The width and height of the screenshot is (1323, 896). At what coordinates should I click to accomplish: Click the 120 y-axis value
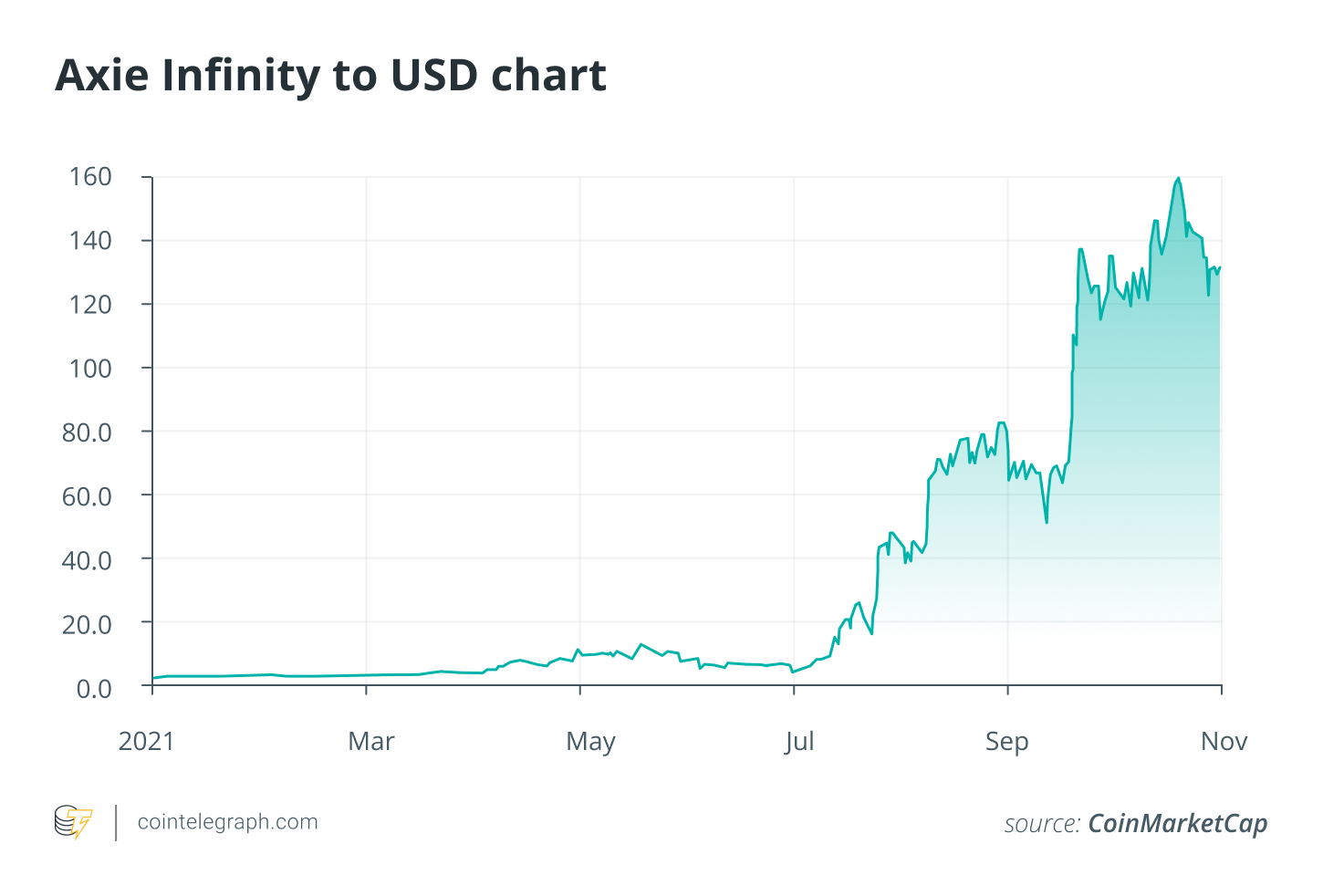(x=90, y=304)
